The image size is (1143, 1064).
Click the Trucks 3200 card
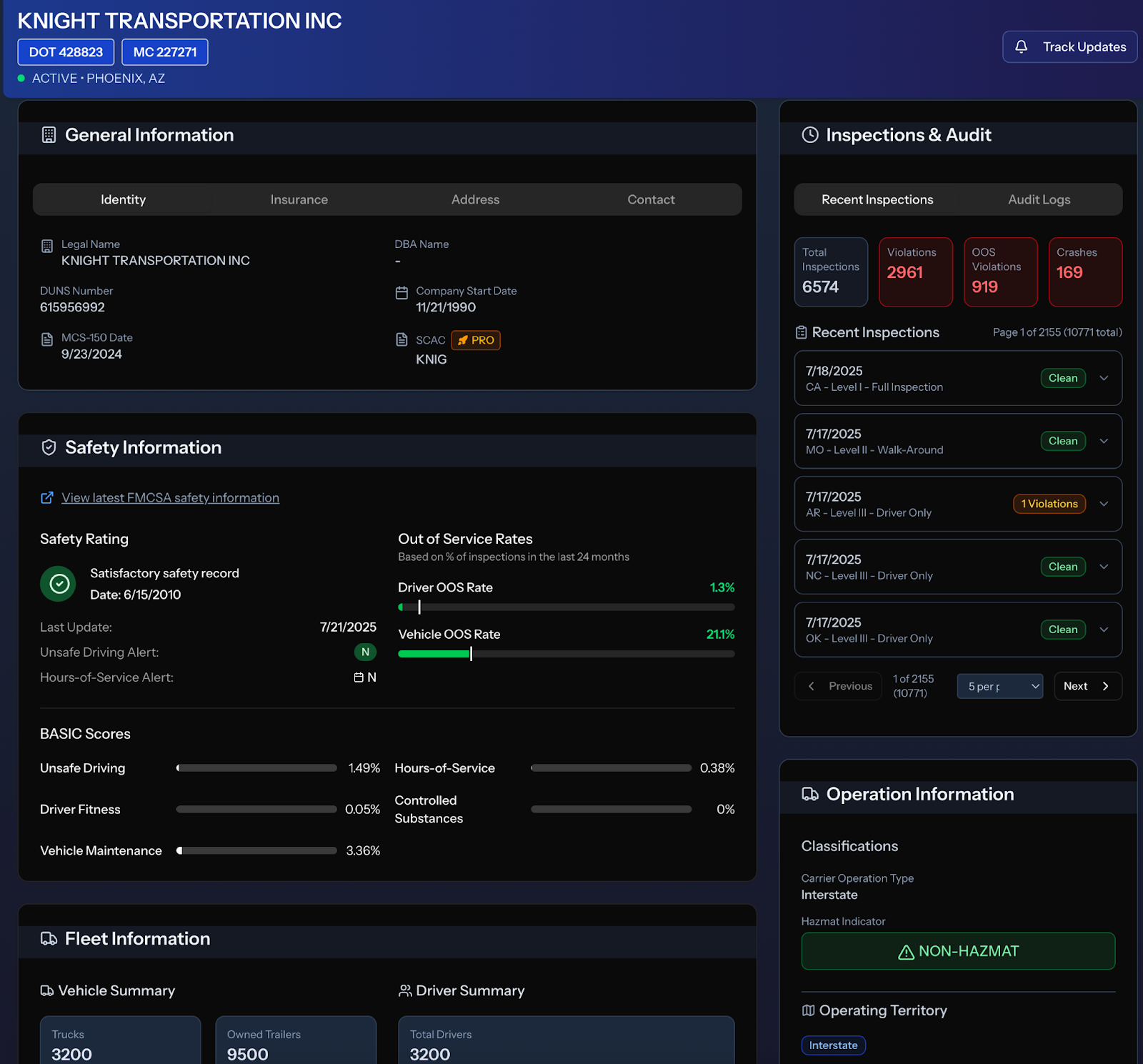click(x=120, y=1040)
